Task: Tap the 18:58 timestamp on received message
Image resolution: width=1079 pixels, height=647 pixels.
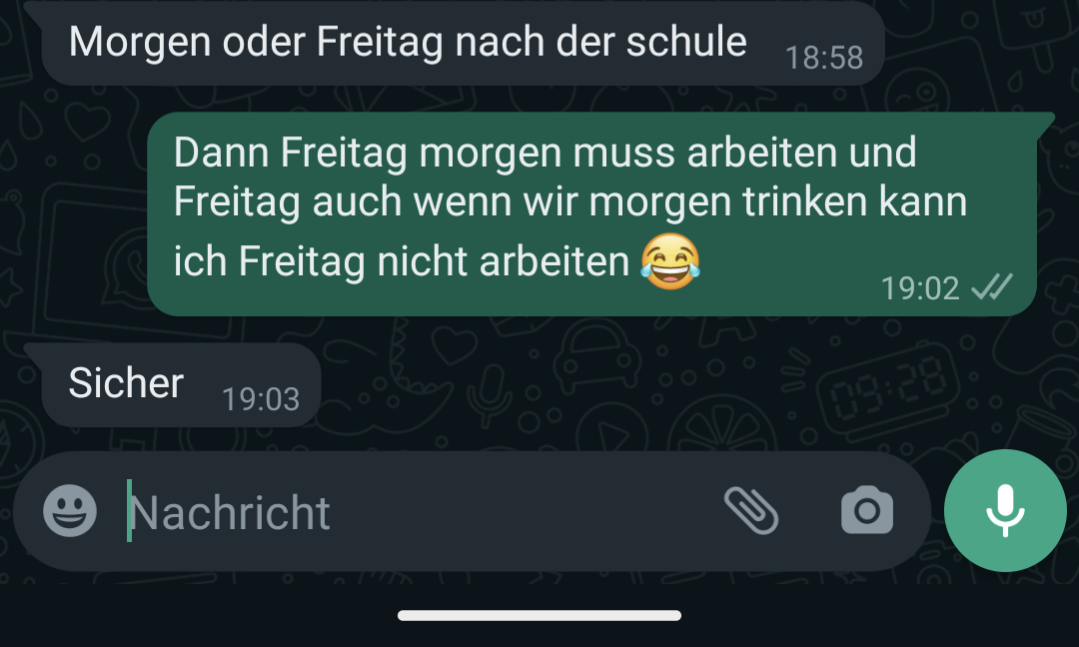Action: [824, 58]
